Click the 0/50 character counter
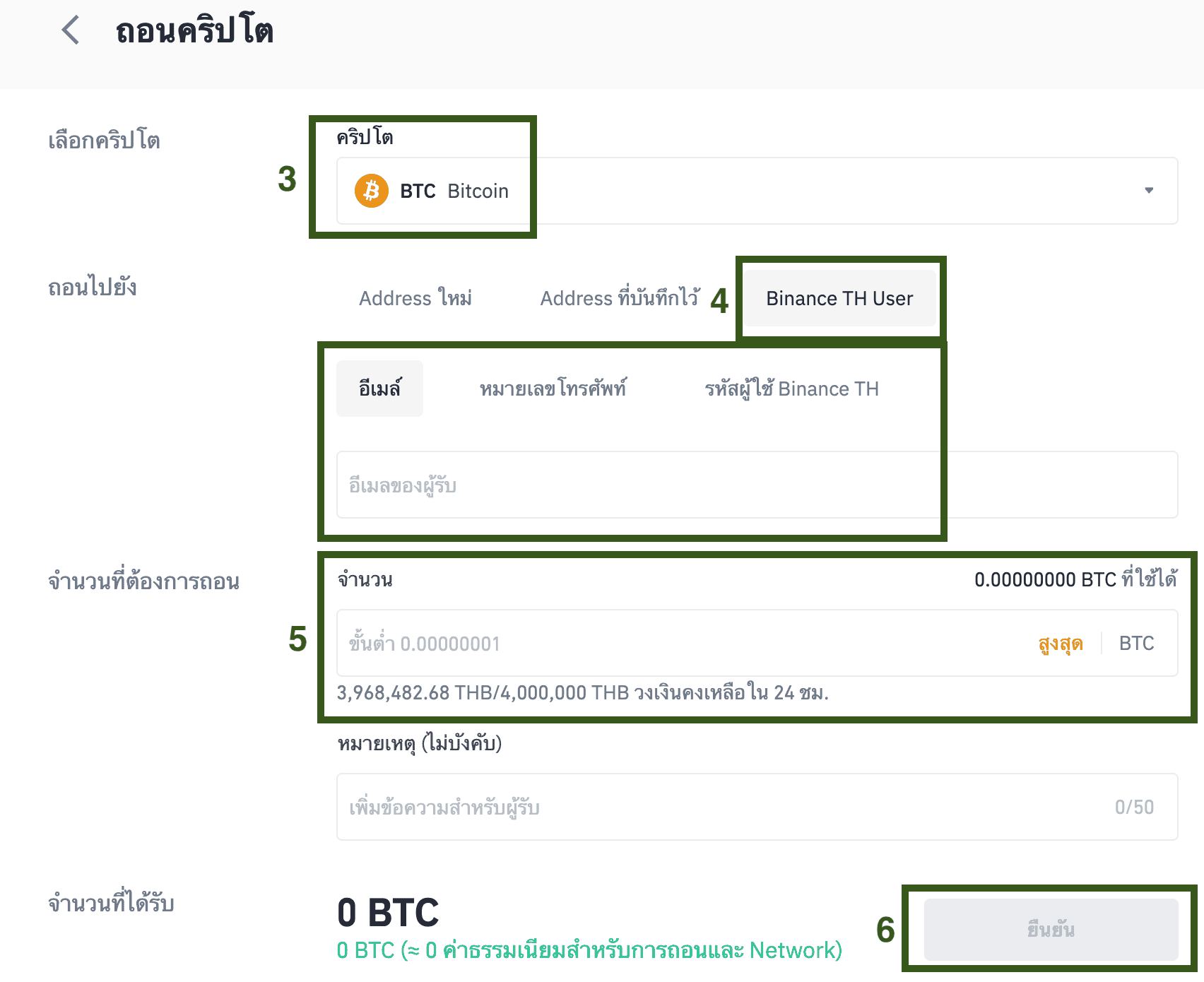The height and width of the screenshot is (982, 1204). 1134,807
